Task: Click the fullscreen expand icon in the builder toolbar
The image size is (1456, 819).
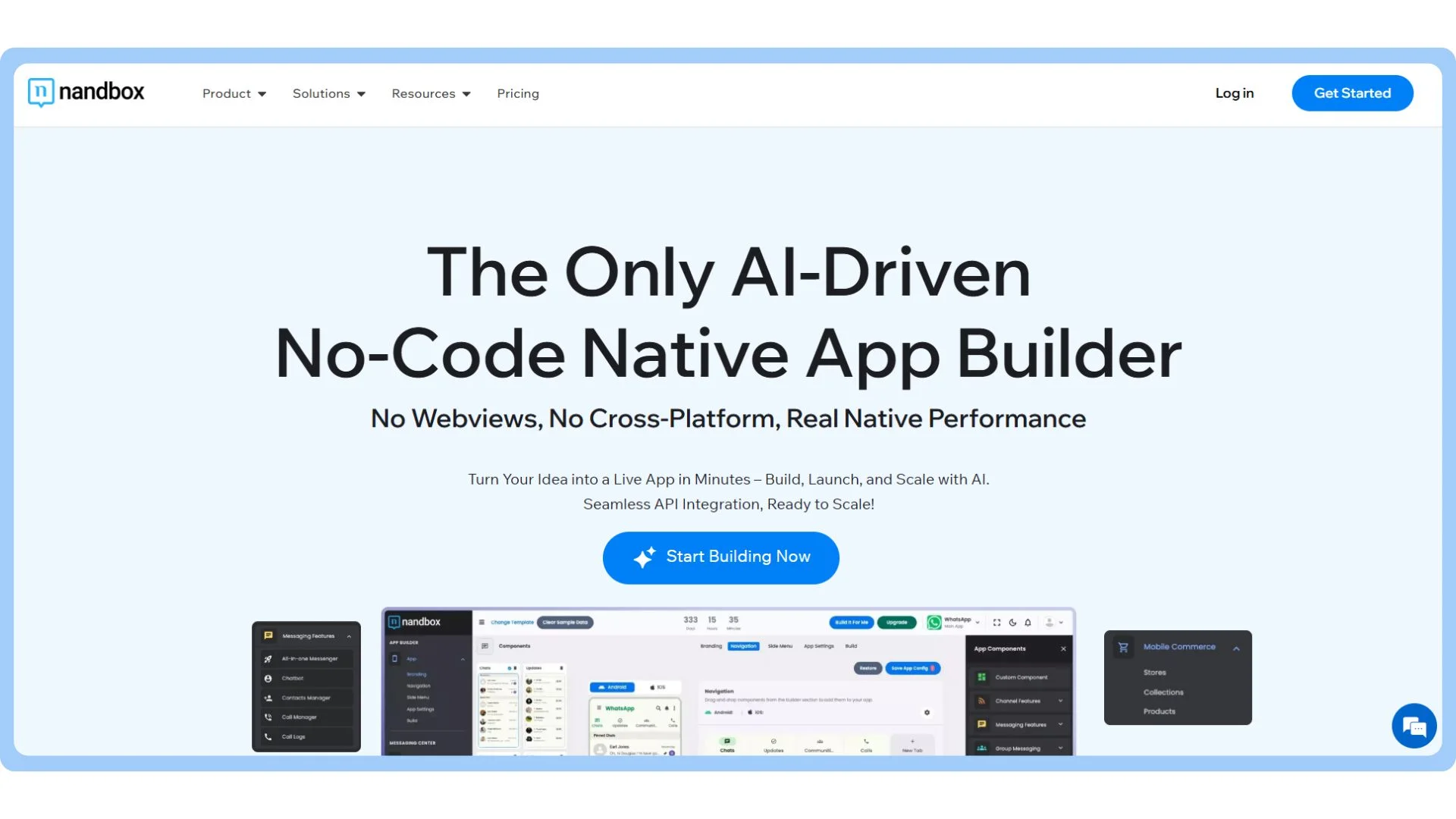Action: click(997, 623)
